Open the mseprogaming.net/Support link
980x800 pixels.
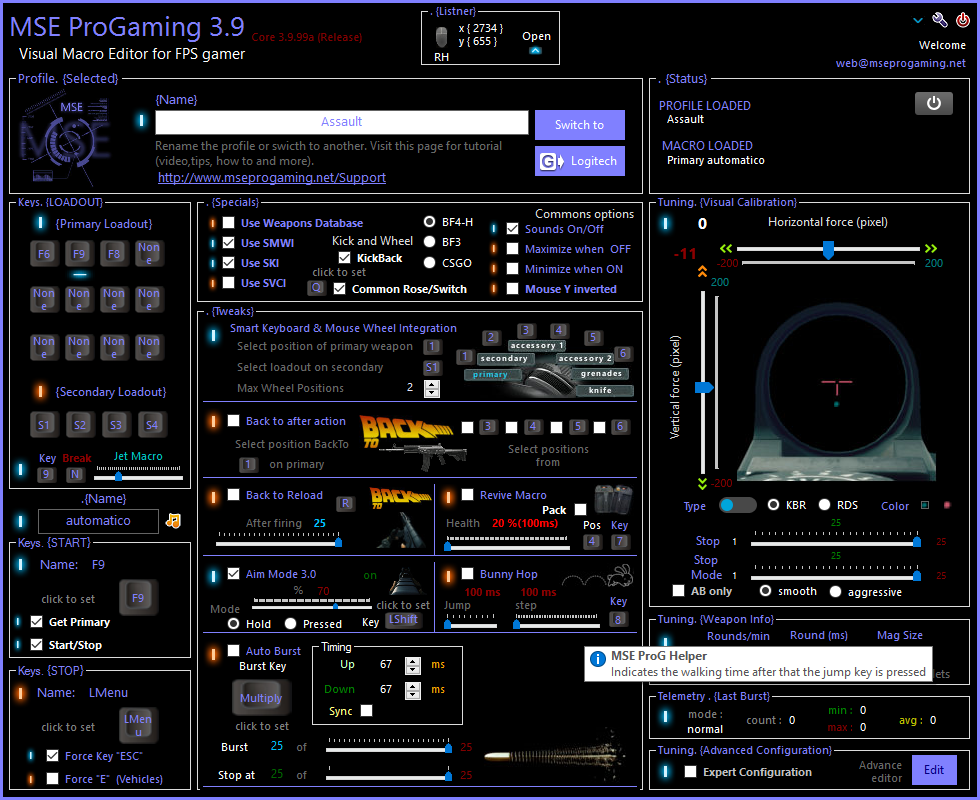pyautogui.click(x=272, y=178)
